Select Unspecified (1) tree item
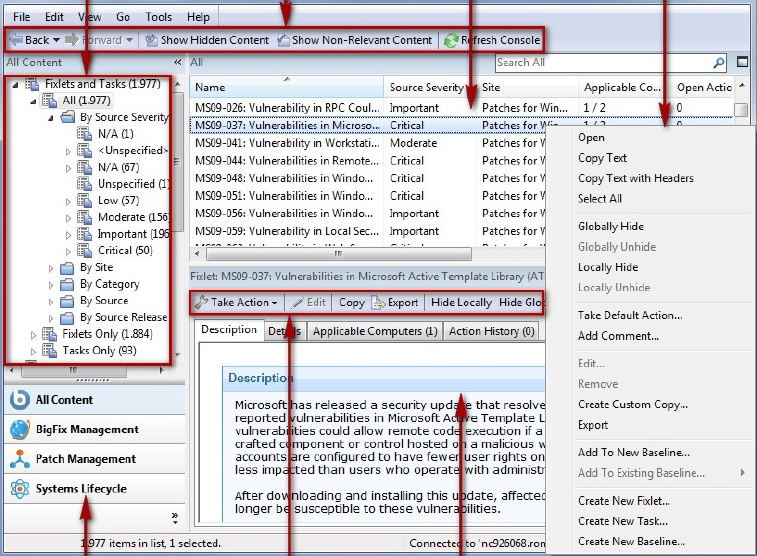This screenshot has width=757, height=556. coord(133,184)
